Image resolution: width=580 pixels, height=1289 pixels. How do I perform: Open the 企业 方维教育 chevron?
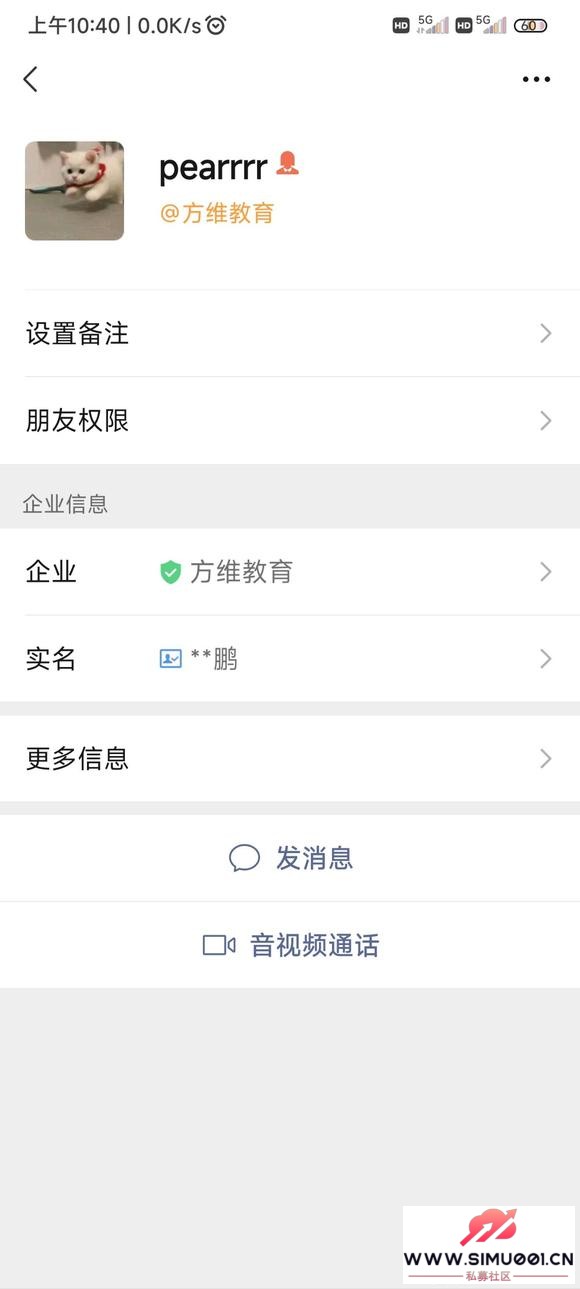pyautogui.click(x=546, y=572)
